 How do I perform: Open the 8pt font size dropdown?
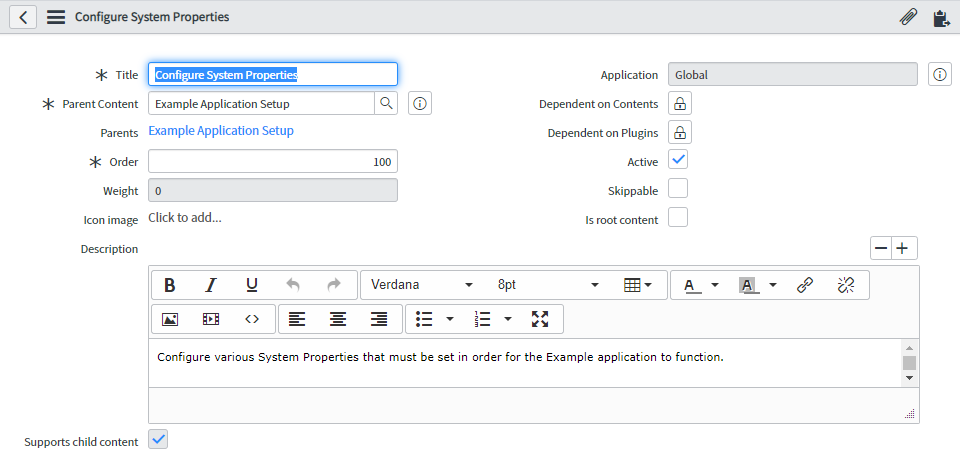click(x=548, y=285)
